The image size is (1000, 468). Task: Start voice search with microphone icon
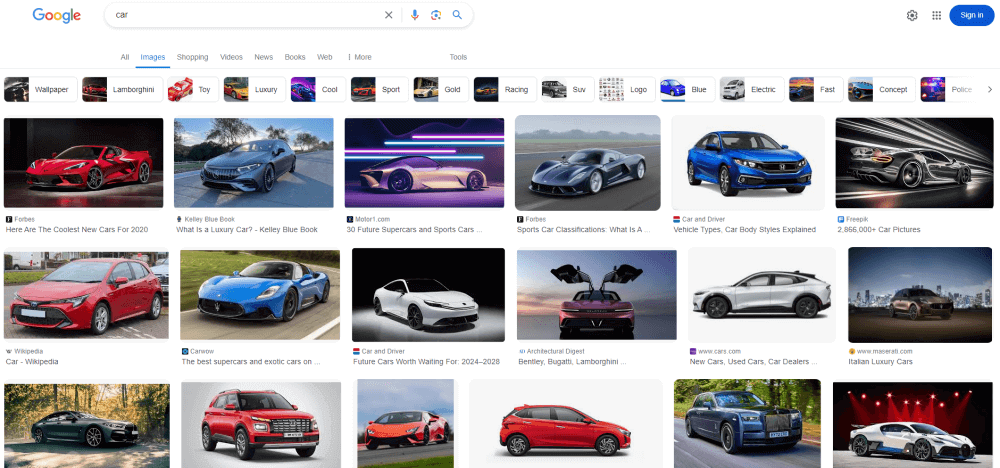tap(414, 15)
